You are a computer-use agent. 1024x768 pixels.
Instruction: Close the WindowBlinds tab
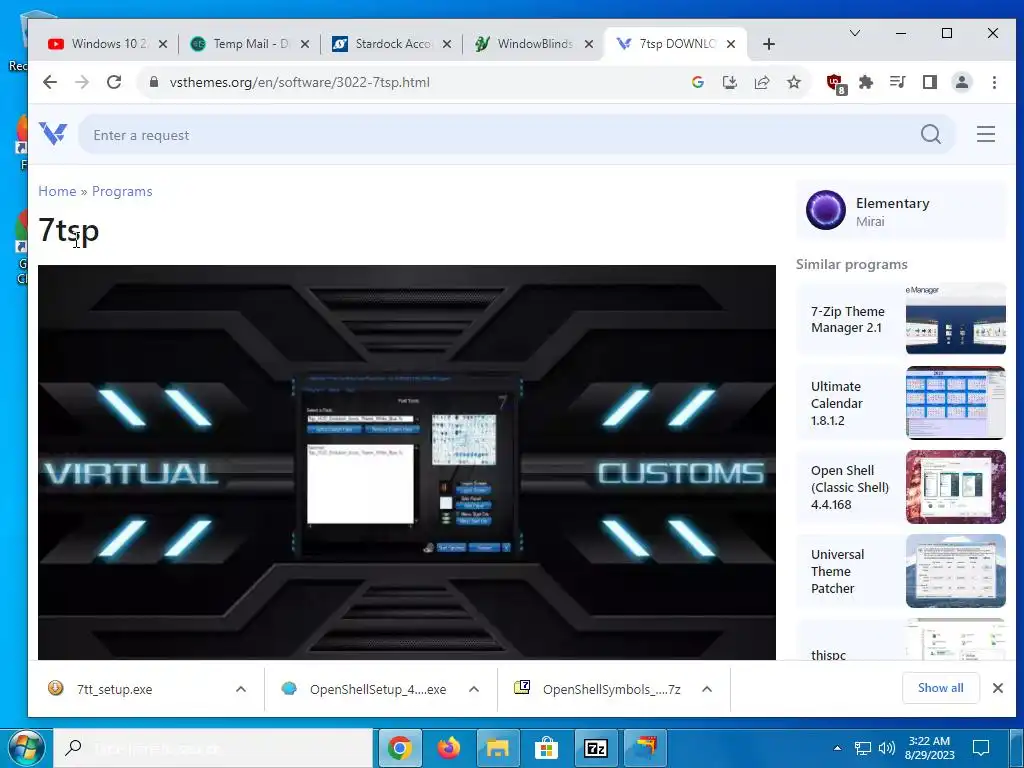588,44
